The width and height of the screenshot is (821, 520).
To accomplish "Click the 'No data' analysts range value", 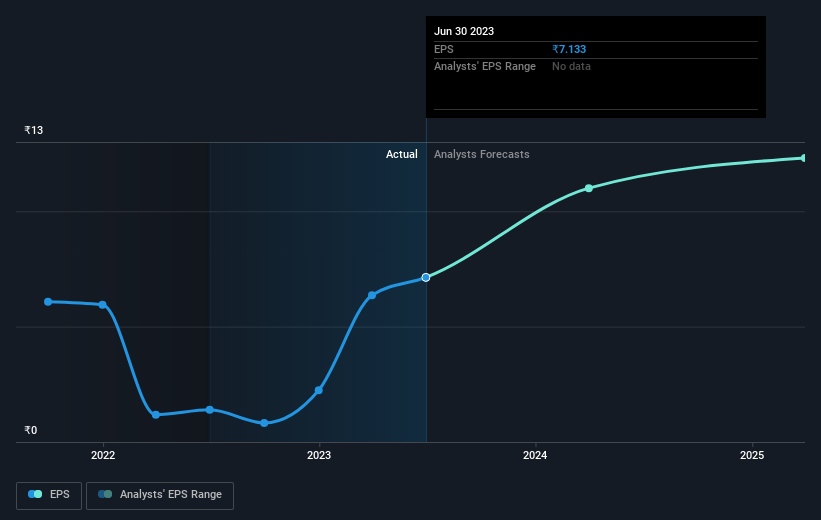I will click(571, 67).
